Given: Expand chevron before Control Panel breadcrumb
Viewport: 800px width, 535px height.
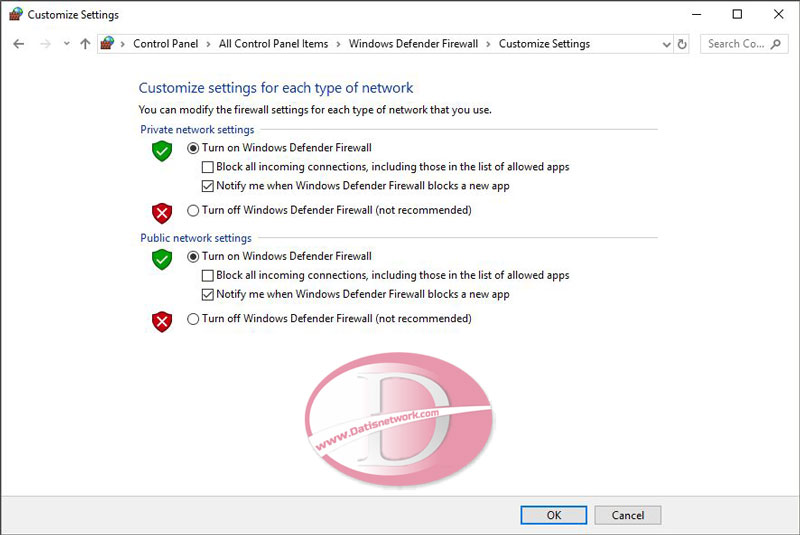Looking at the screenshot, I should [122, 44].
